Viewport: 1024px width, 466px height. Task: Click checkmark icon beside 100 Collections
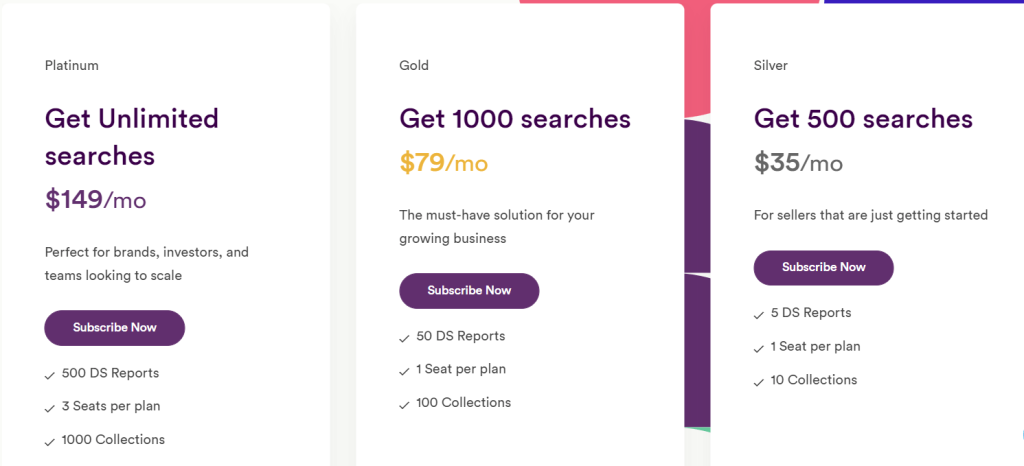pyautogui.click(x=404, y=405)
